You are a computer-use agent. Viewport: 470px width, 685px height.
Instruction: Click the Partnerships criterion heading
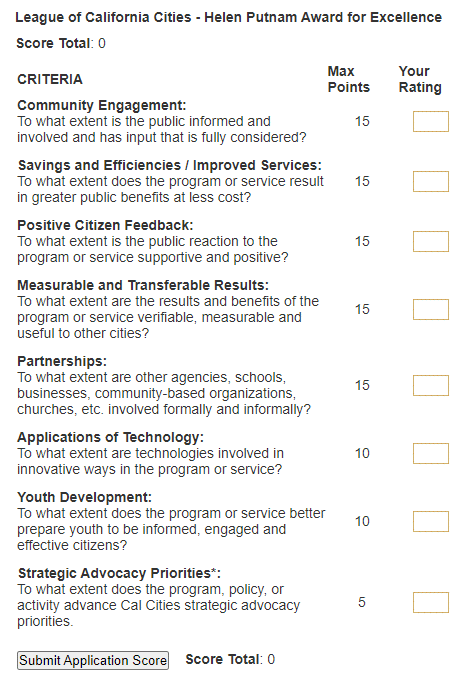point(62,361)
